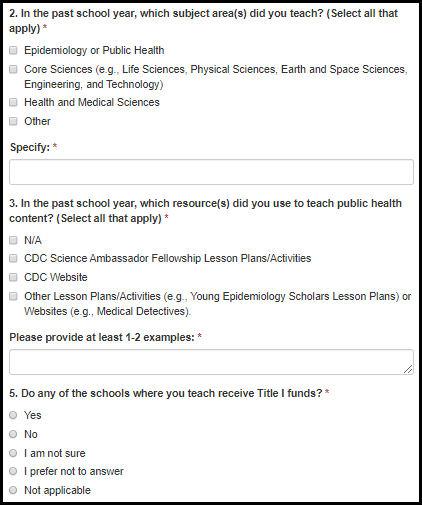Click the Health and Medical Sciences label
The image size is (422, 505).
92,102
